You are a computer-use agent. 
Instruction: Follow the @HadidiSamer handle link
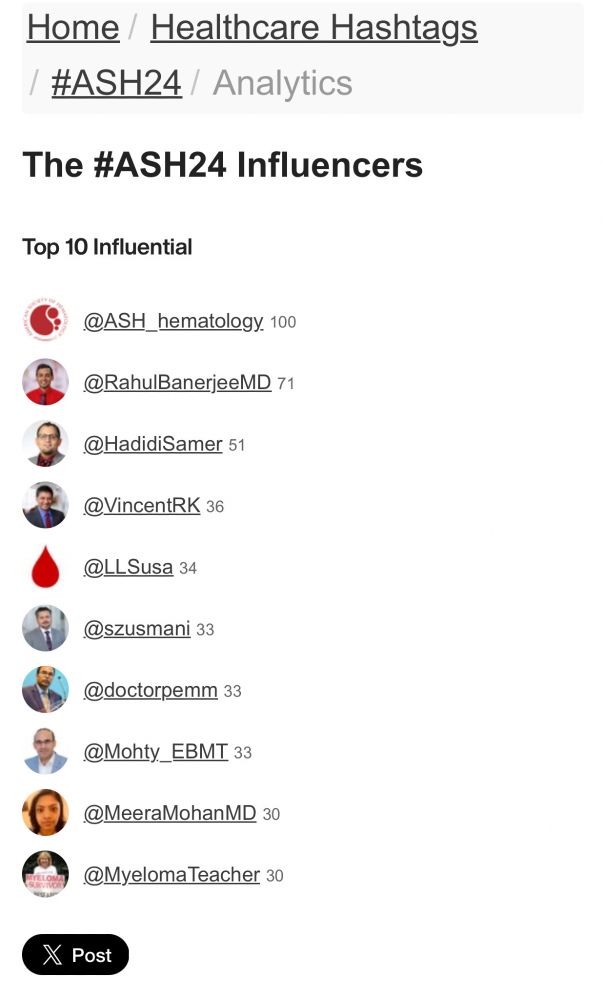coord(152,444)
